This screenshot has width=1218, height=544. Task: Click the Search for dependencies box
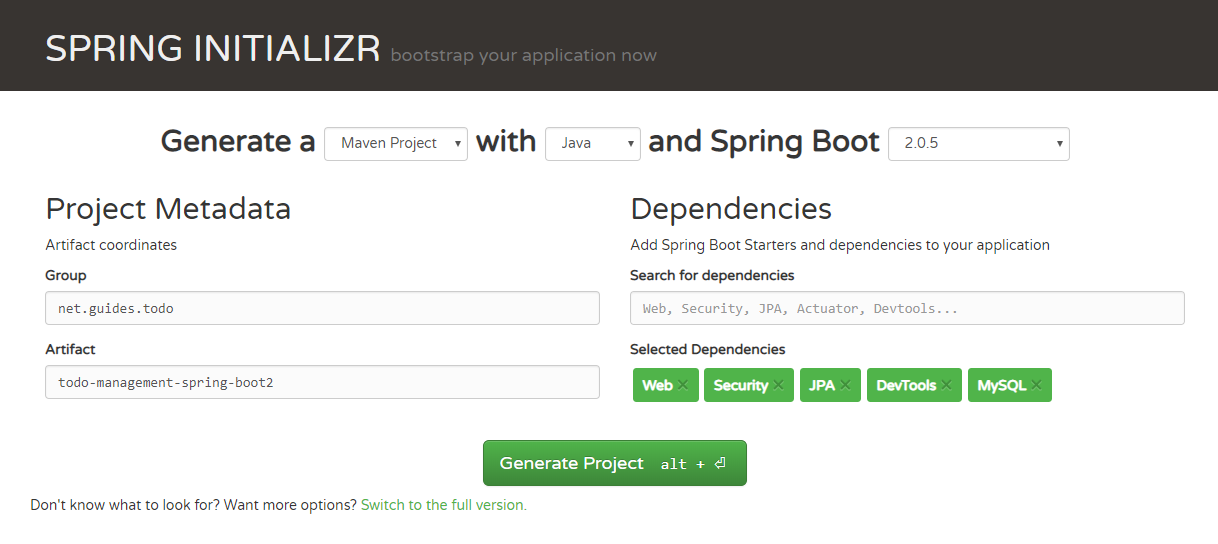pos(907,308)
